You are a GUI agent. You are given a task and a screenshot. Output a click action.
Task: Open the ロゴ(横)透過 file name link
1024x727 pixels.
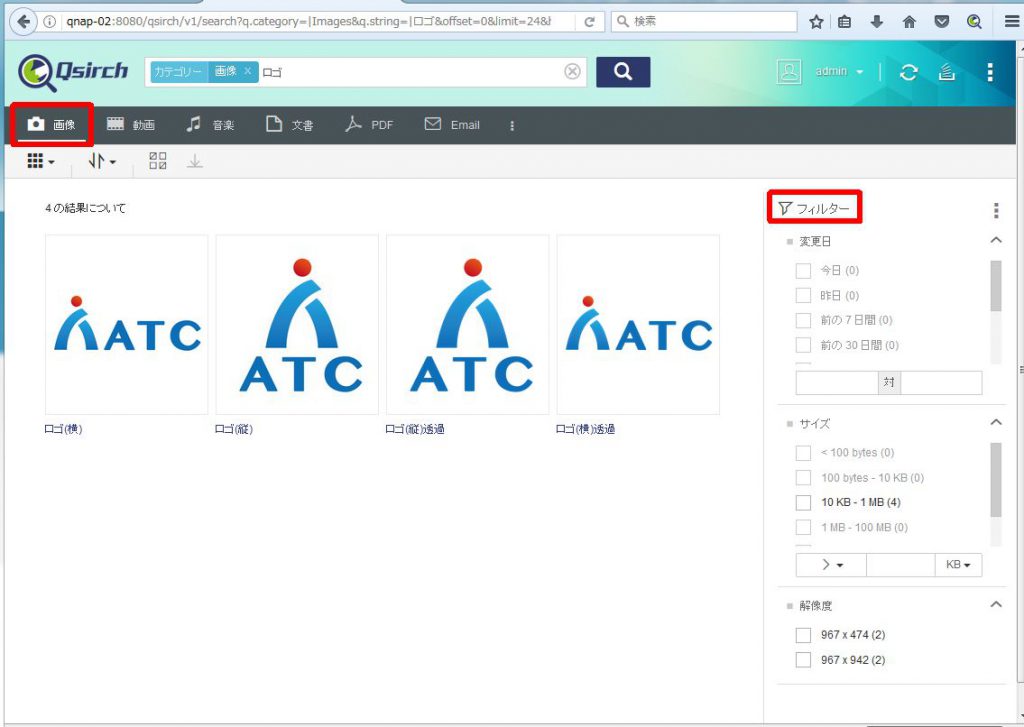coord(585,429)
